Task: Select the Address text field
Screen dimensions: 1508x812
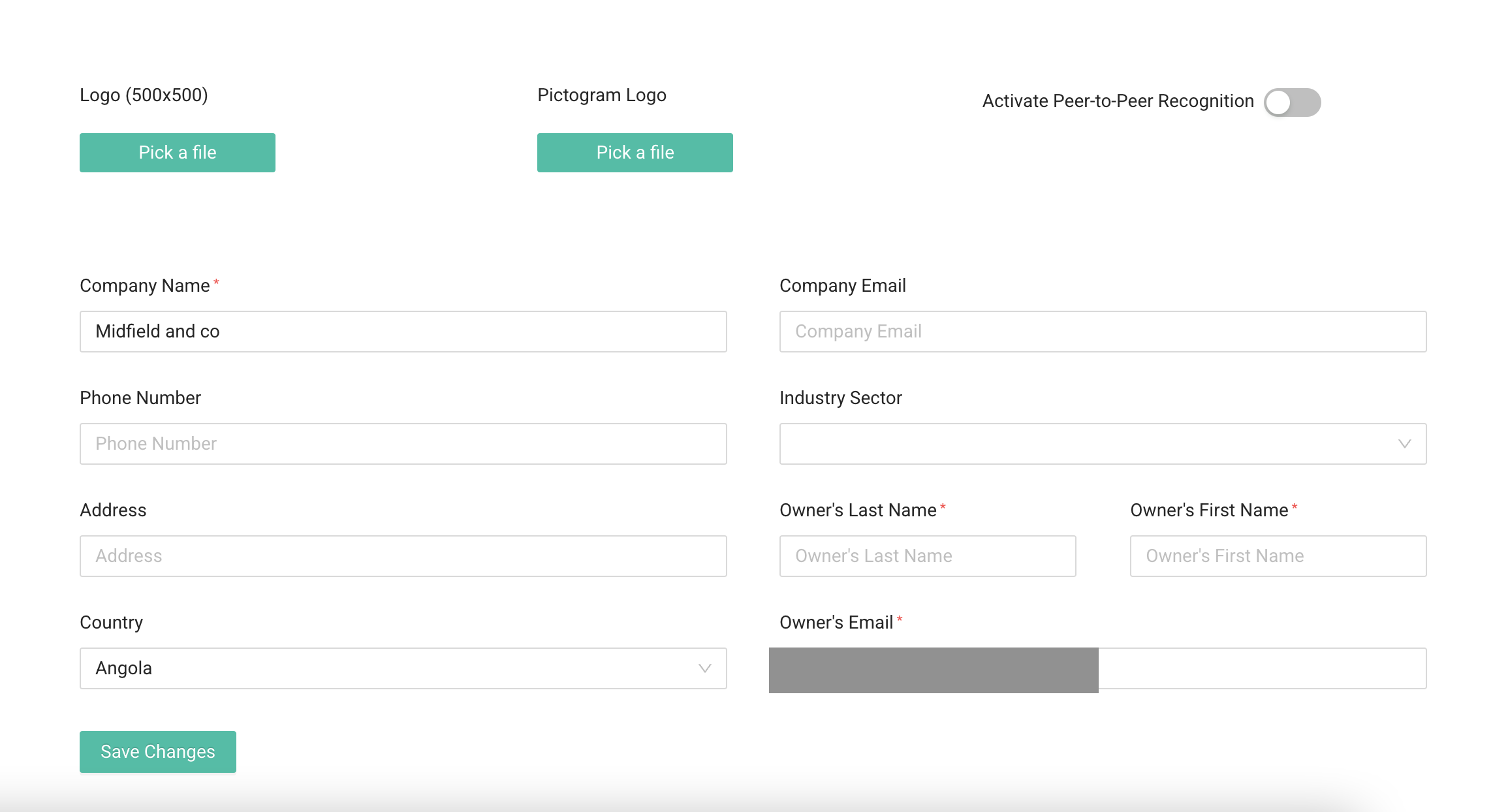Action: click(403, 556)
